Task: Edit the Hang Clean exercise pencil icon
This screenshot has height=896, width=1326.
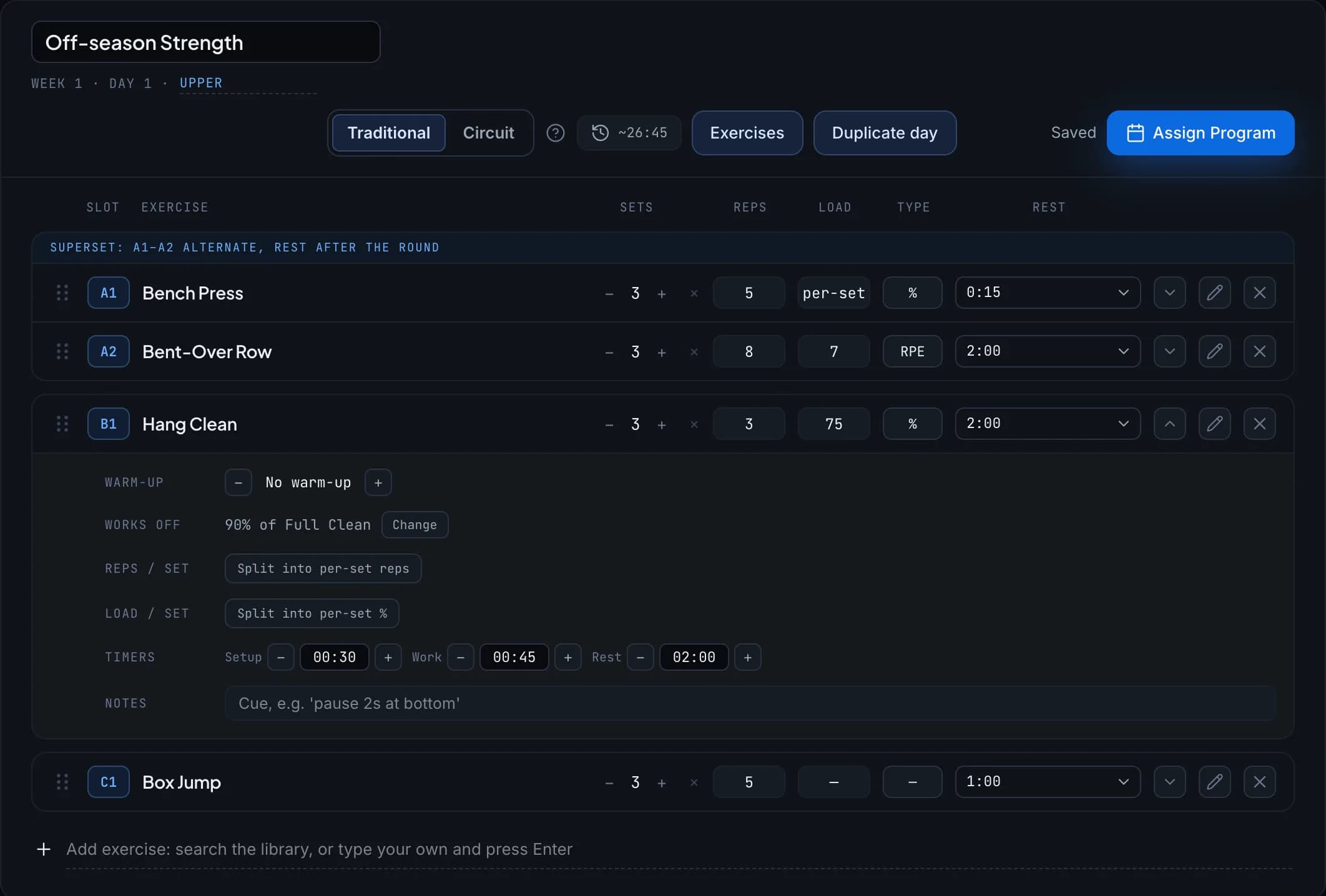Action: [x=1214, y=424]
